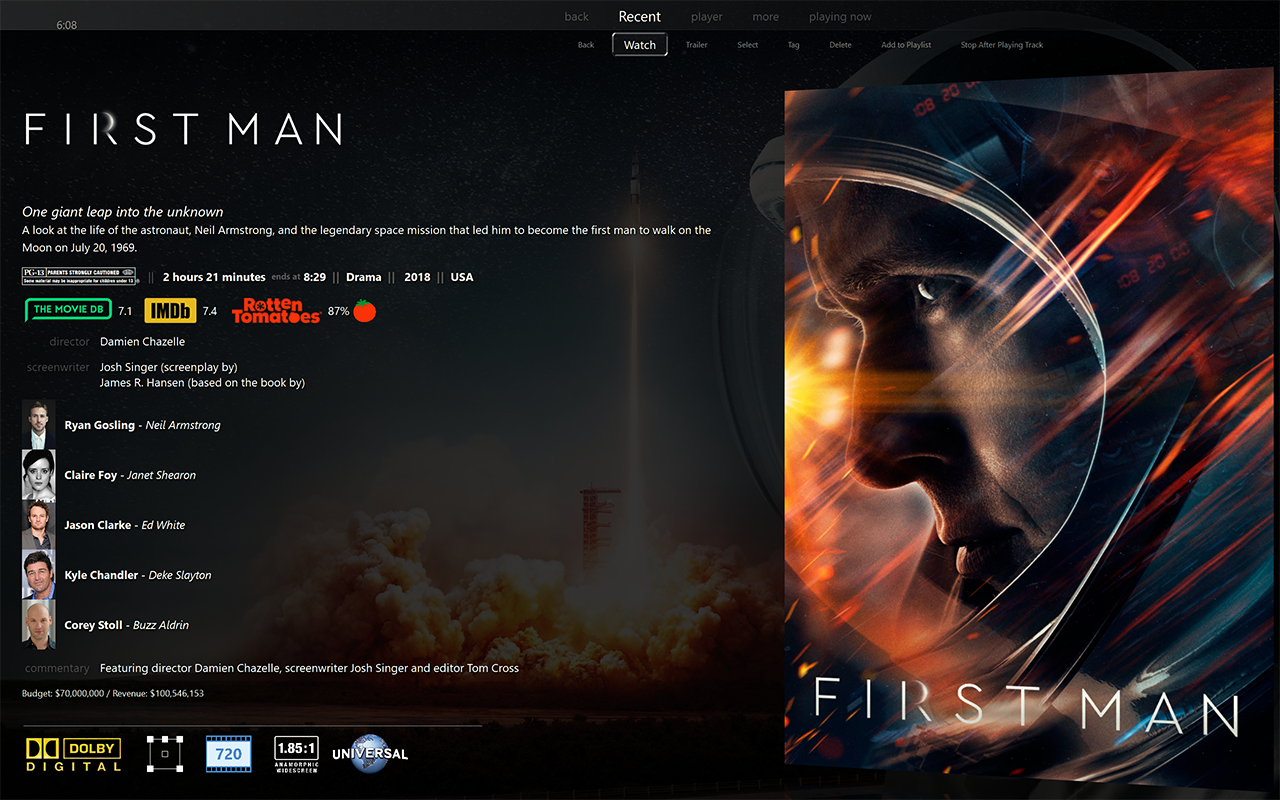Click director name Damien Chazelle

[142, 342]
